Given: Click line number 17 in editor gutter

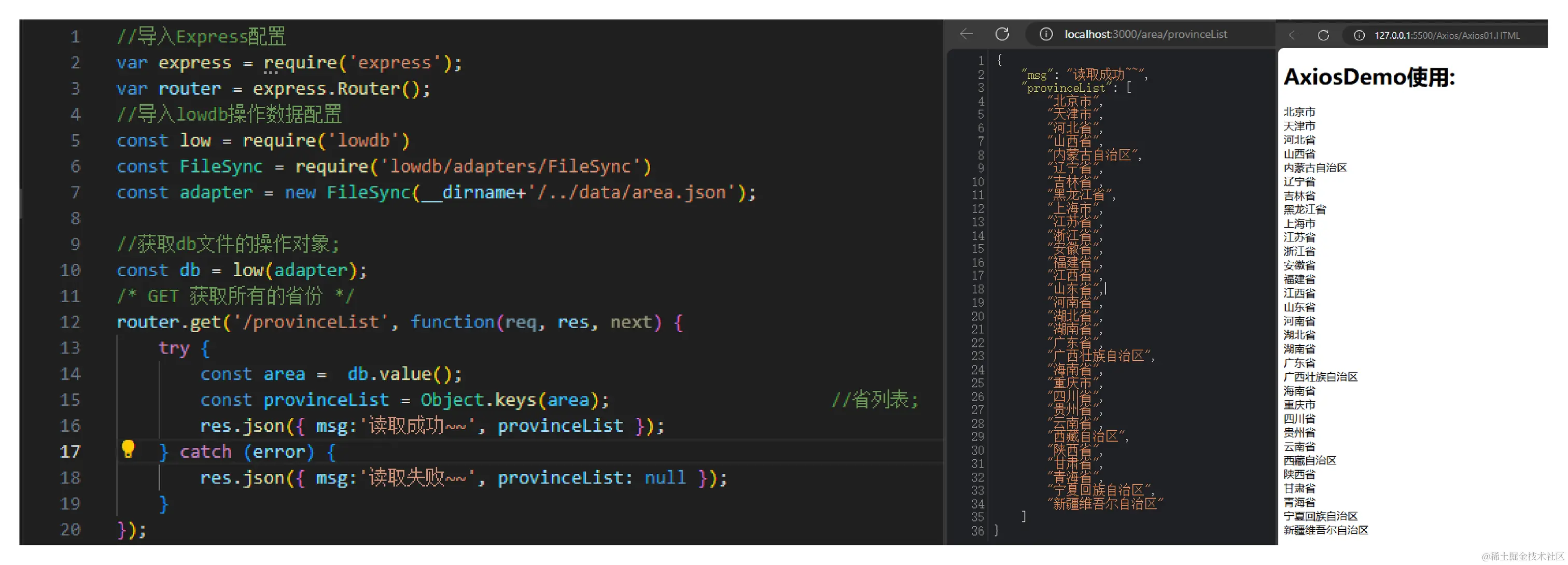Looking at the screenshot, I should 70,451.
